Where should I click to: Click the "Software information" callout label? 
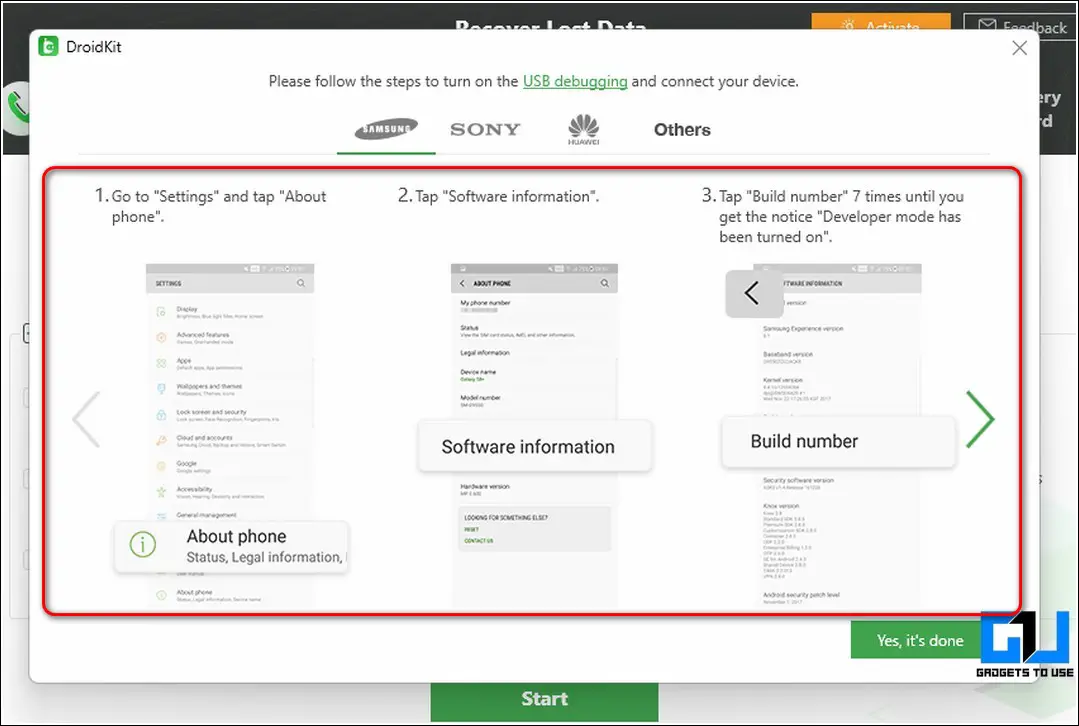[x=535, y=447]
